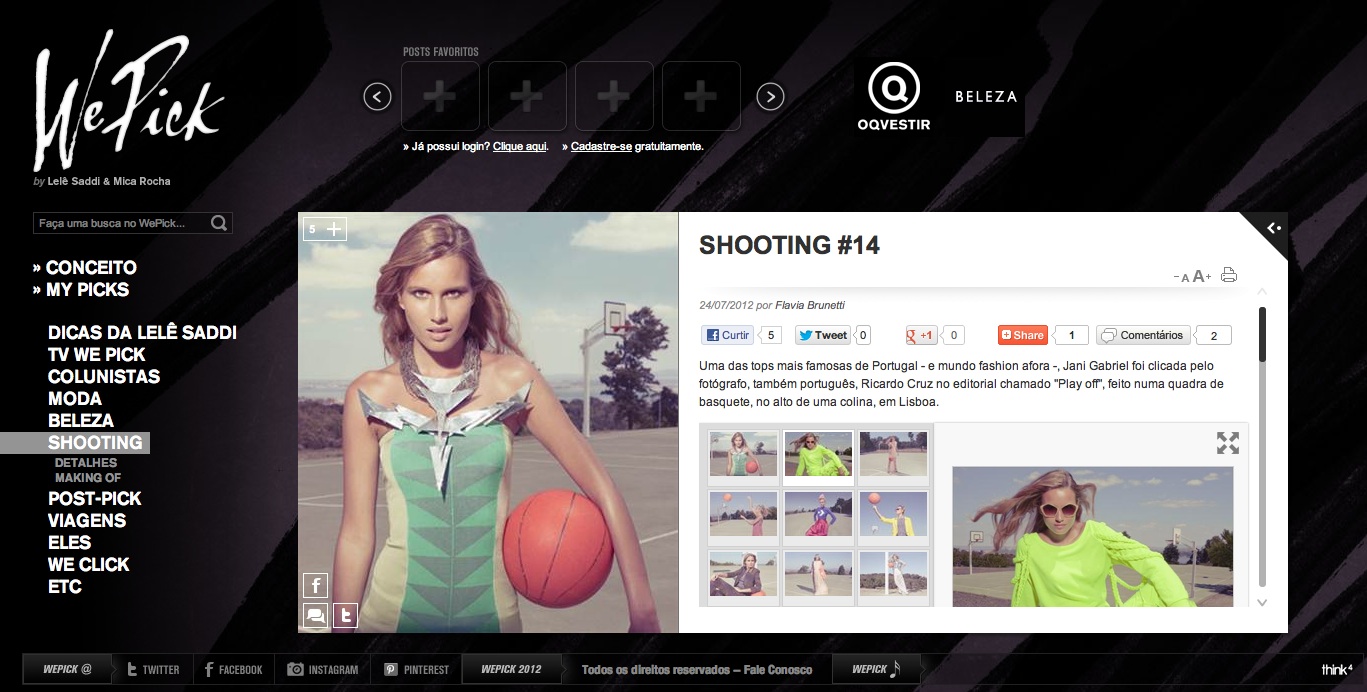This screenshot has height=692, width=1367.
Task: Click the article scroll up arrow
Action: coord(1262,292)
